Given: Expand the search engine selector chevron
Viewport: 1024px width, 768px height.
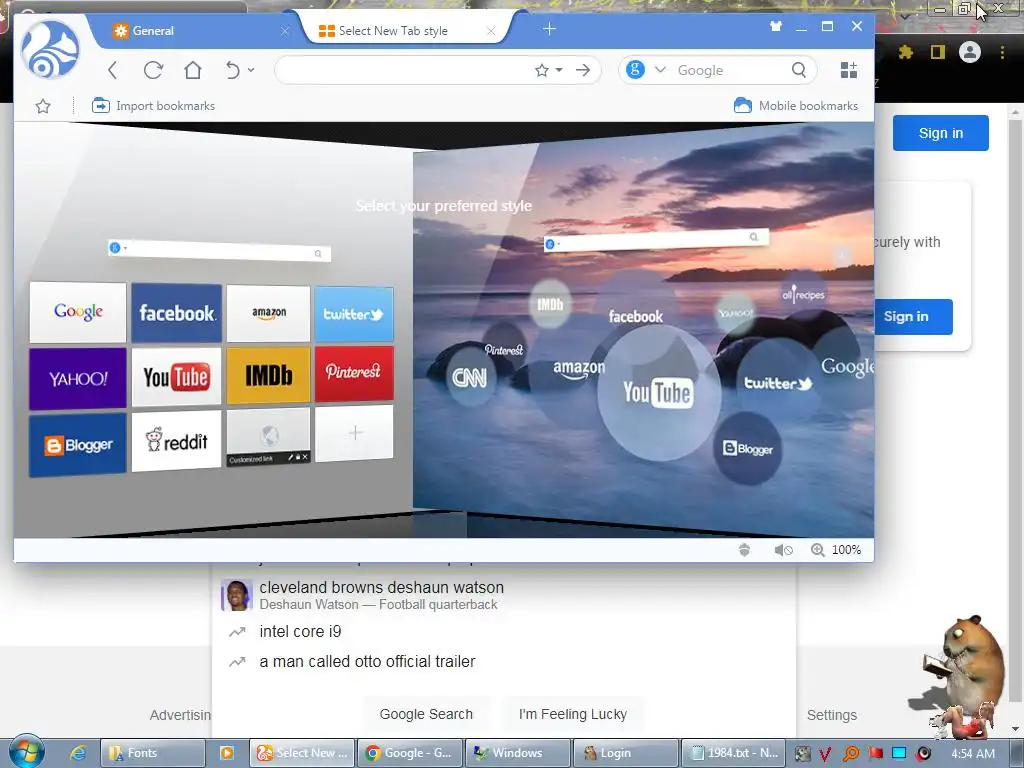Looking at the screenshot, I should pyautogui.click(x=660, y=69).
